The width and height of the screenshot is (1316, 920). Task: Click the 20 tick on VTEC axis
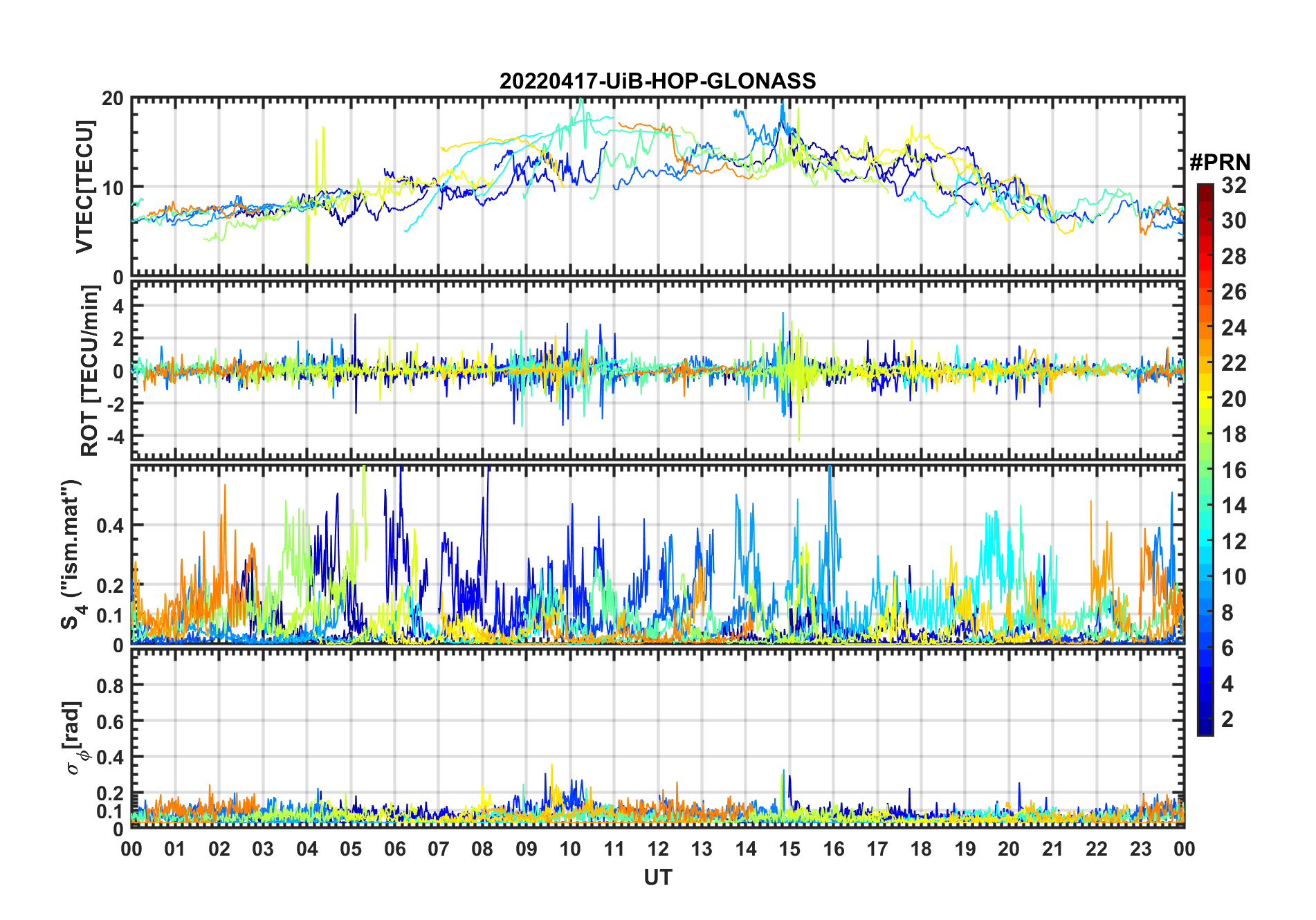113,99
